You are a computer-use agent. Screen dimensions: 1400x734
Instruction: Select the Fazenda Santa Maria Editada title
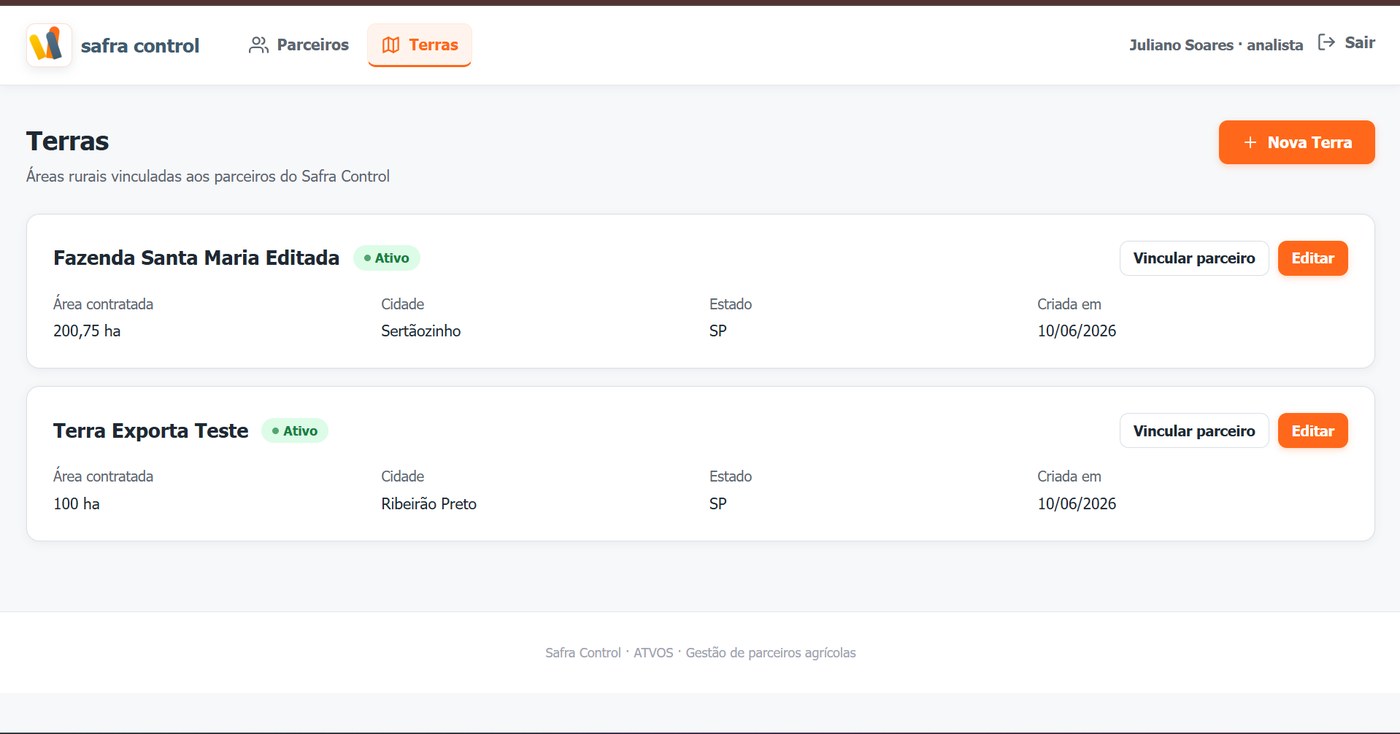coord(196,258)
